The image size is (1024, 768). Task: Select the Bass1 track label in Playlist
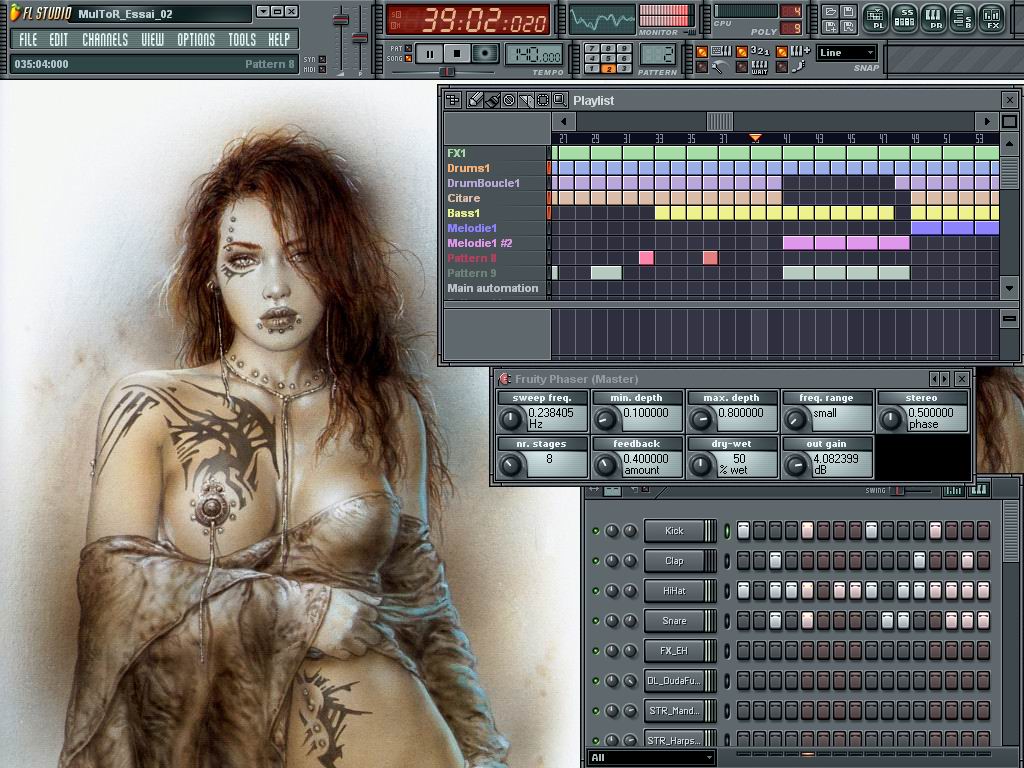(464, 214)
